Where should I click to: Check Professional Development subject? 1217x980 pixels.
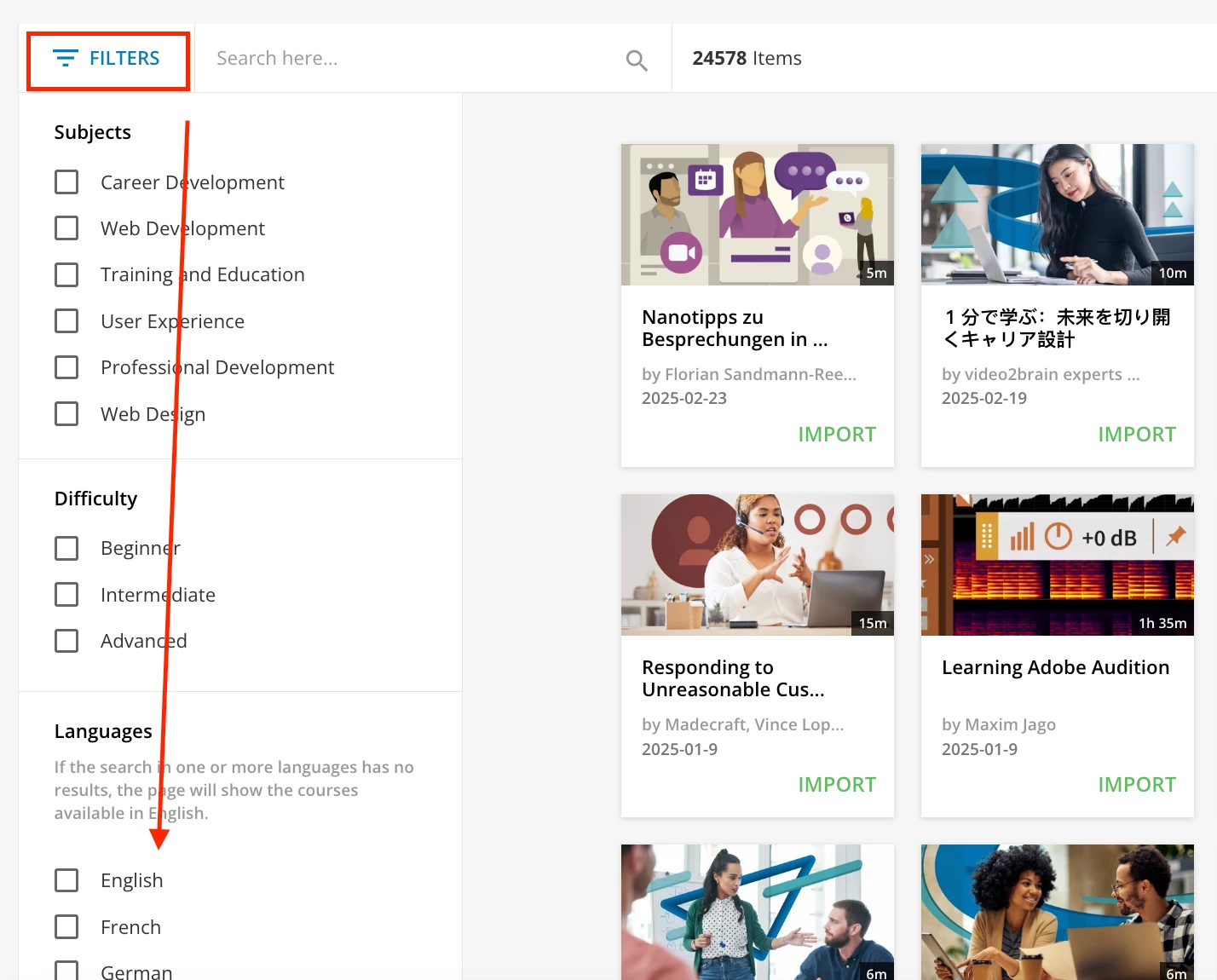pos(66,367)
